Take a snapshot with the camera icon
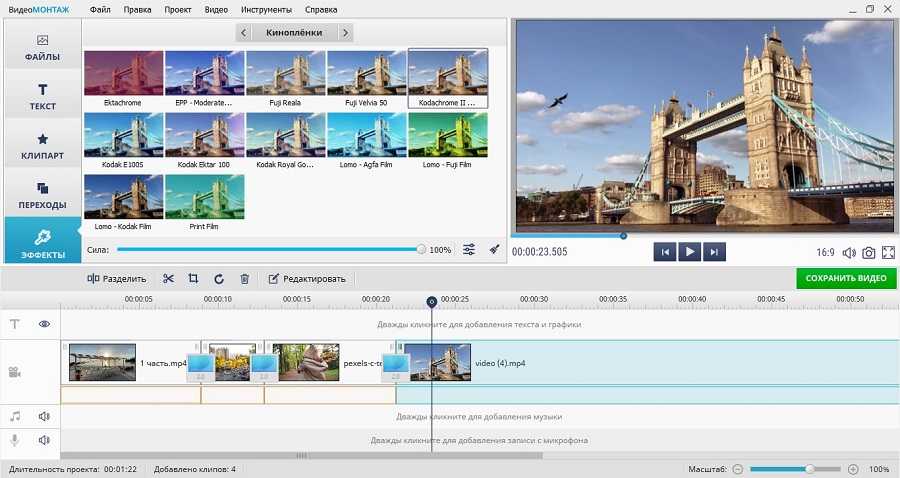Image resolution: width=900 pixels, height=478 pixels. tap(869, 253)
